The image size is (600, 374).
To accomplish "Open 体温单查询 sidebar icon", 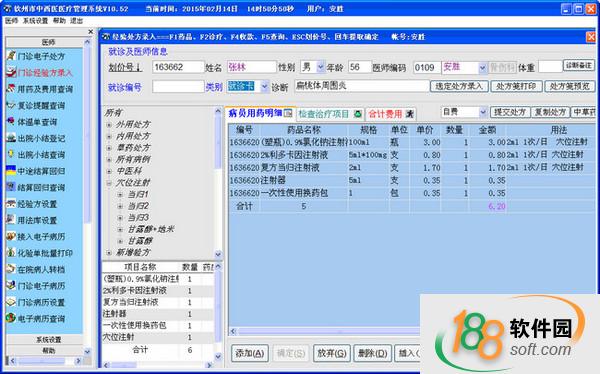I will point(11,121).
